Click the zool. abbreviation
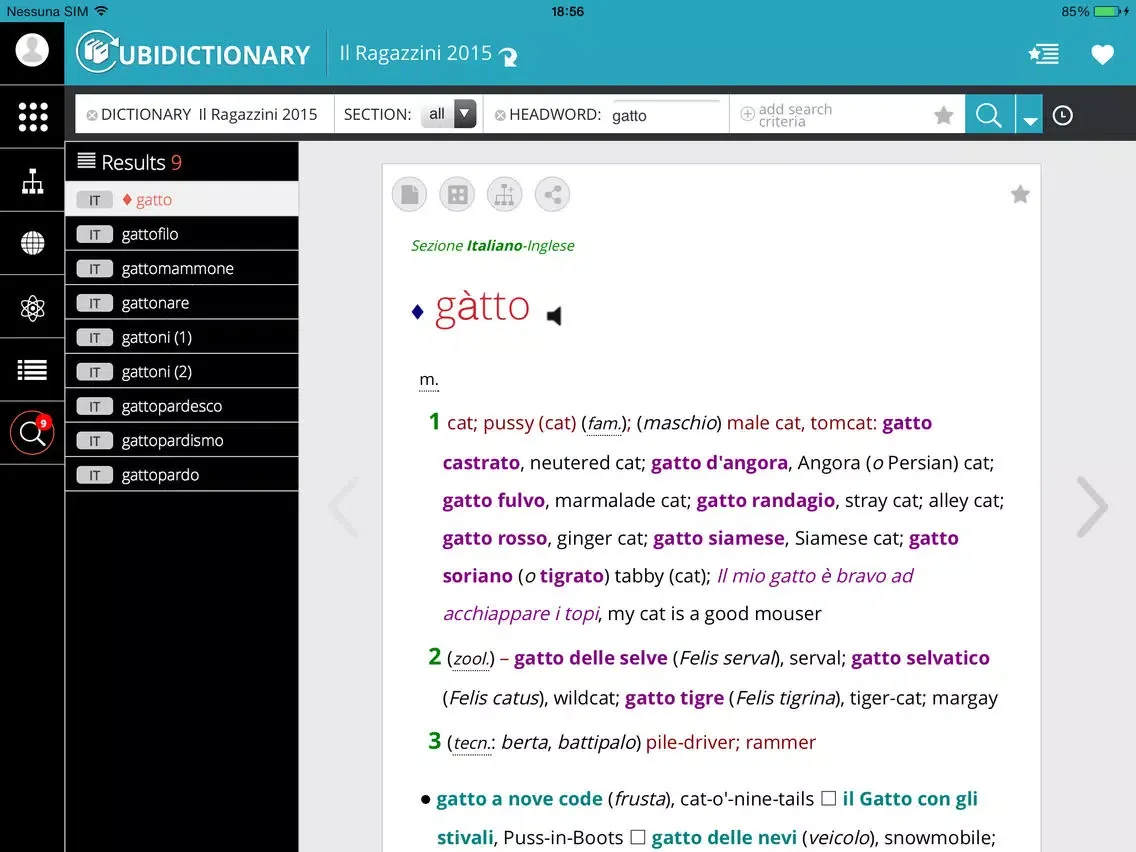Viewport: 1136px width, 852px height. (471, 659)
